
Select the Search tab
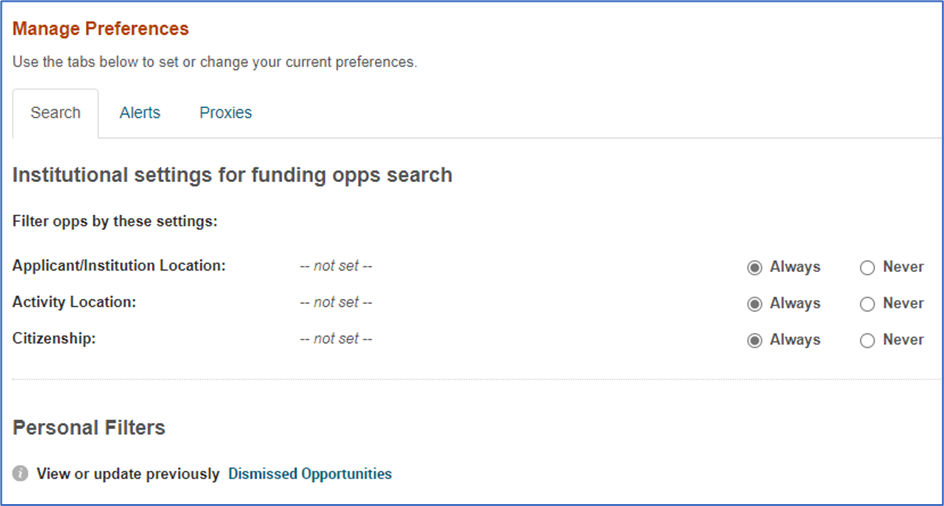pos(55,113)
